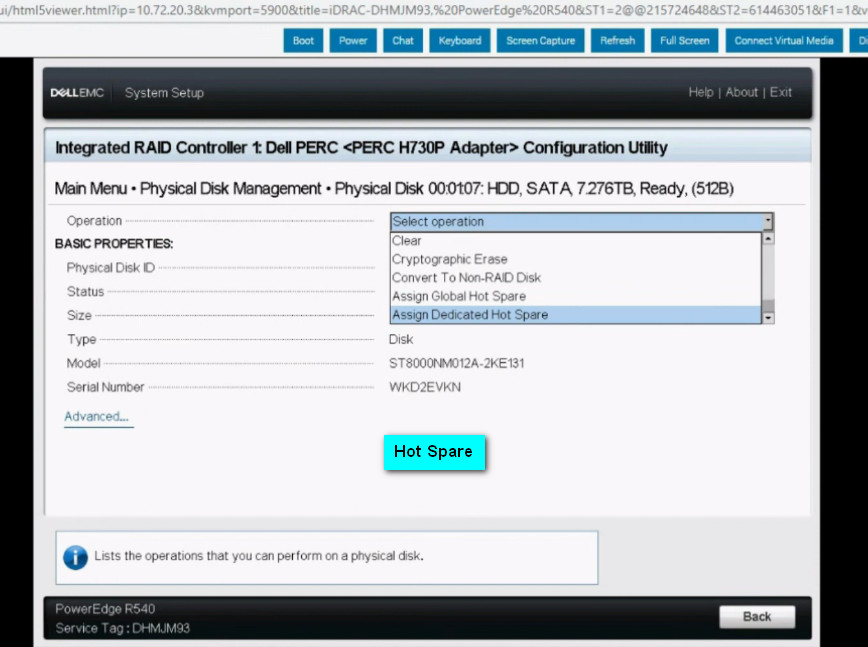
Task: Click the System Setup title
Action: pos(164,92)
